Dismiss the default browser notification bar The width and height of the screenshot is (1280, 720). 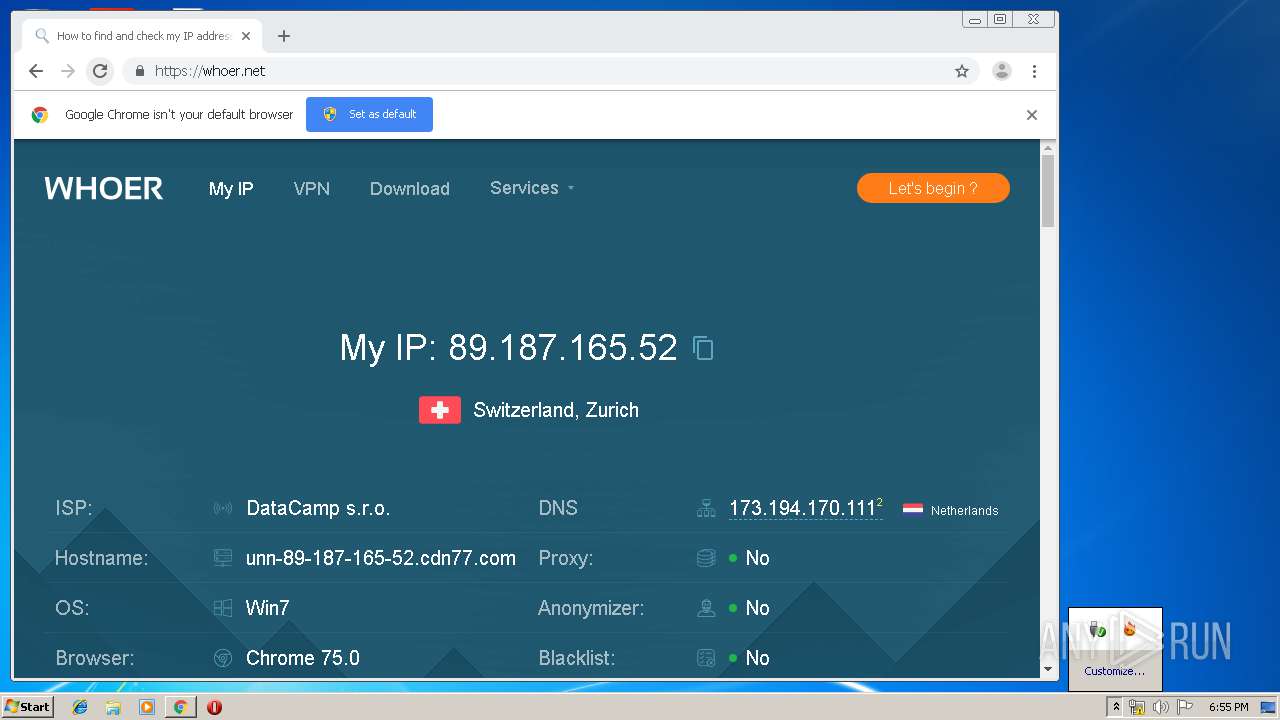click(x=1032, y=115)
